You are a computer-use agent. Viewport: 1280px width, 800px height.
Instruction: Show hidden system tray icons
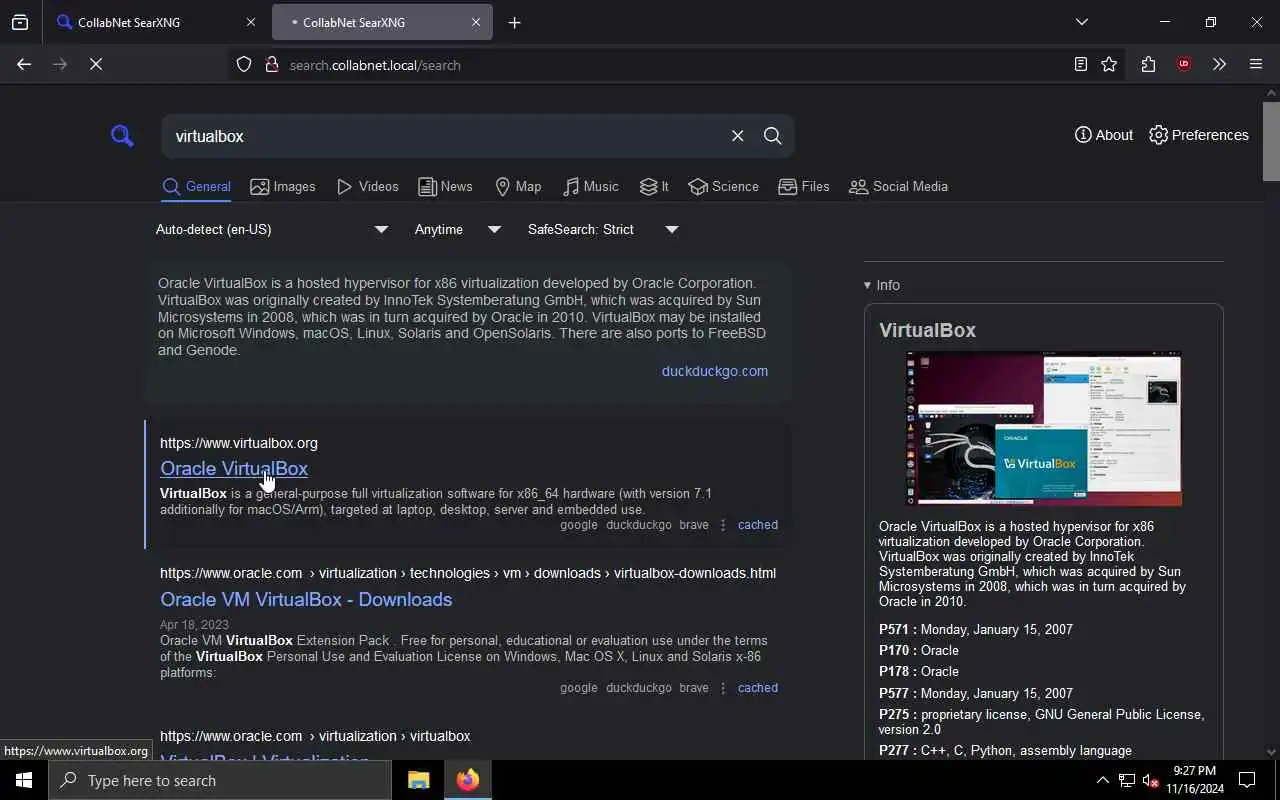1102,780
